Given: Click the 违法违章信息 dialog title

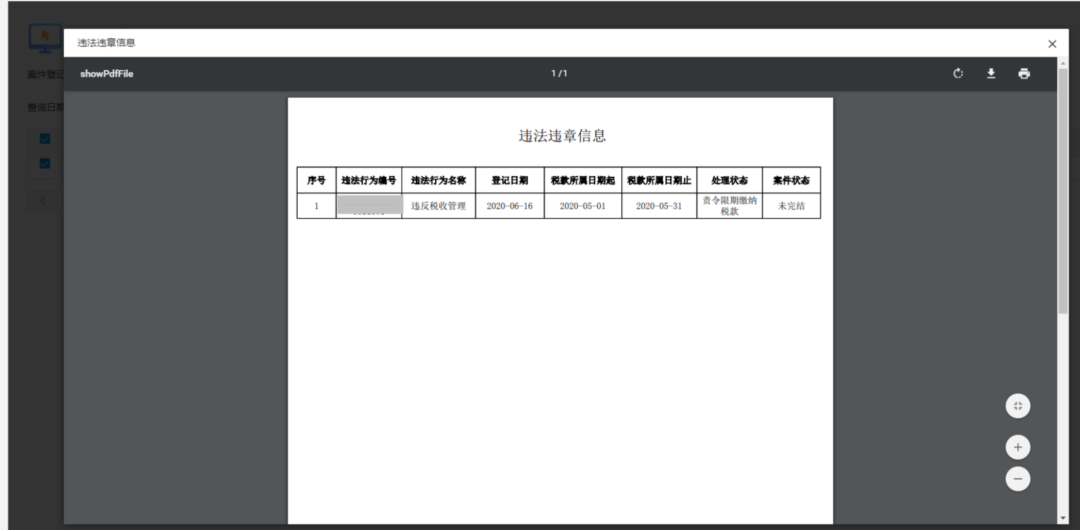Looking at the screenshot, I should point(107,43).
